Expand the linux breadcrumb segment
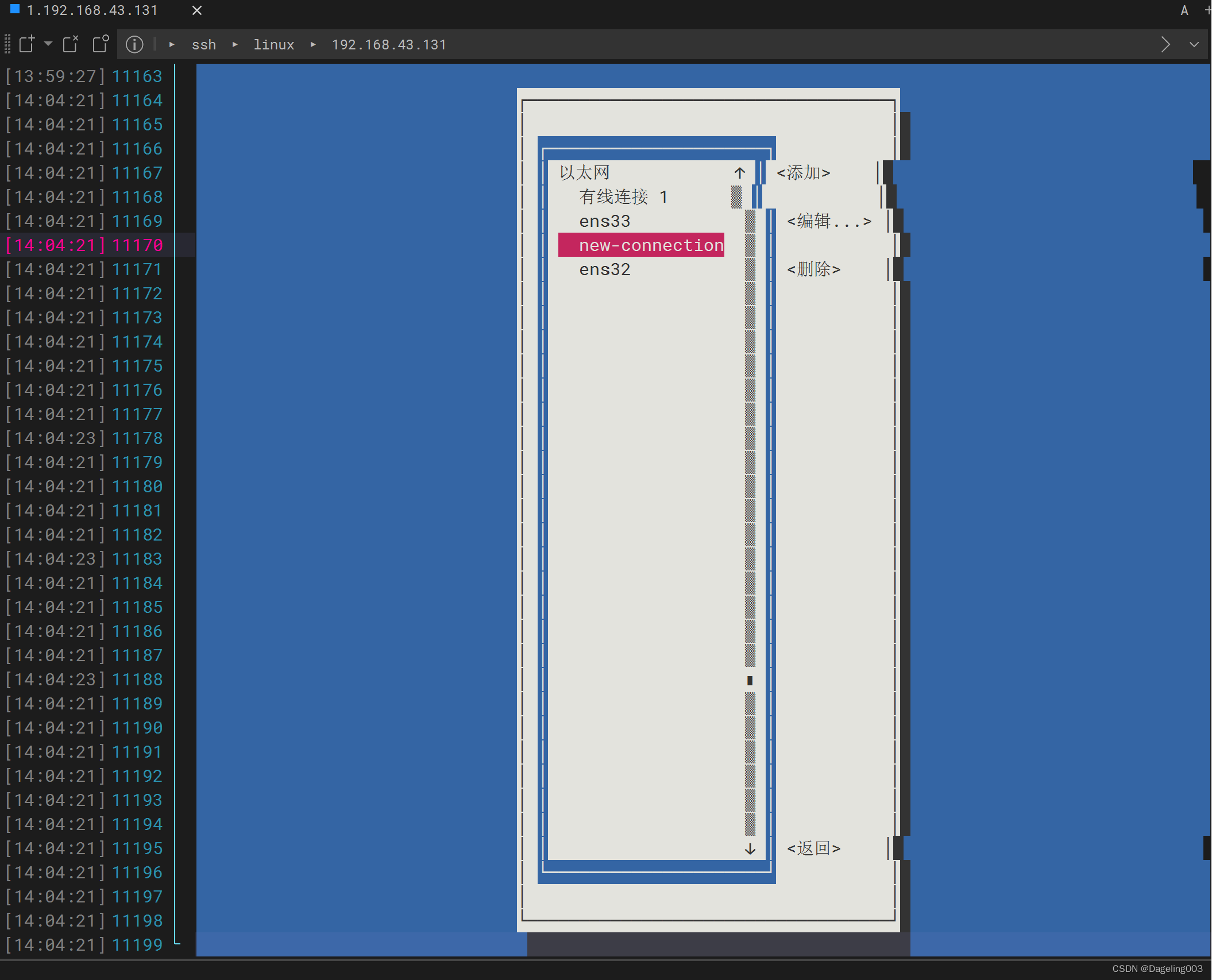Screen dimensions: 1212x980 tap(273, 45)
